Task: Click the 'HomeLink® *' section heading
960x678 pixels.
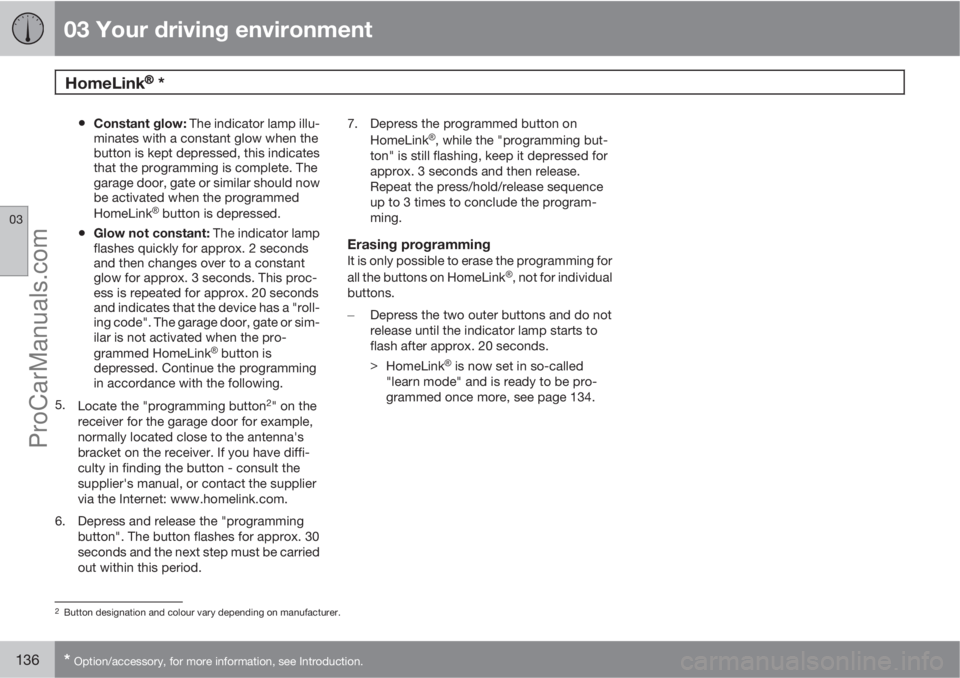Action: [x=114, y=83]
